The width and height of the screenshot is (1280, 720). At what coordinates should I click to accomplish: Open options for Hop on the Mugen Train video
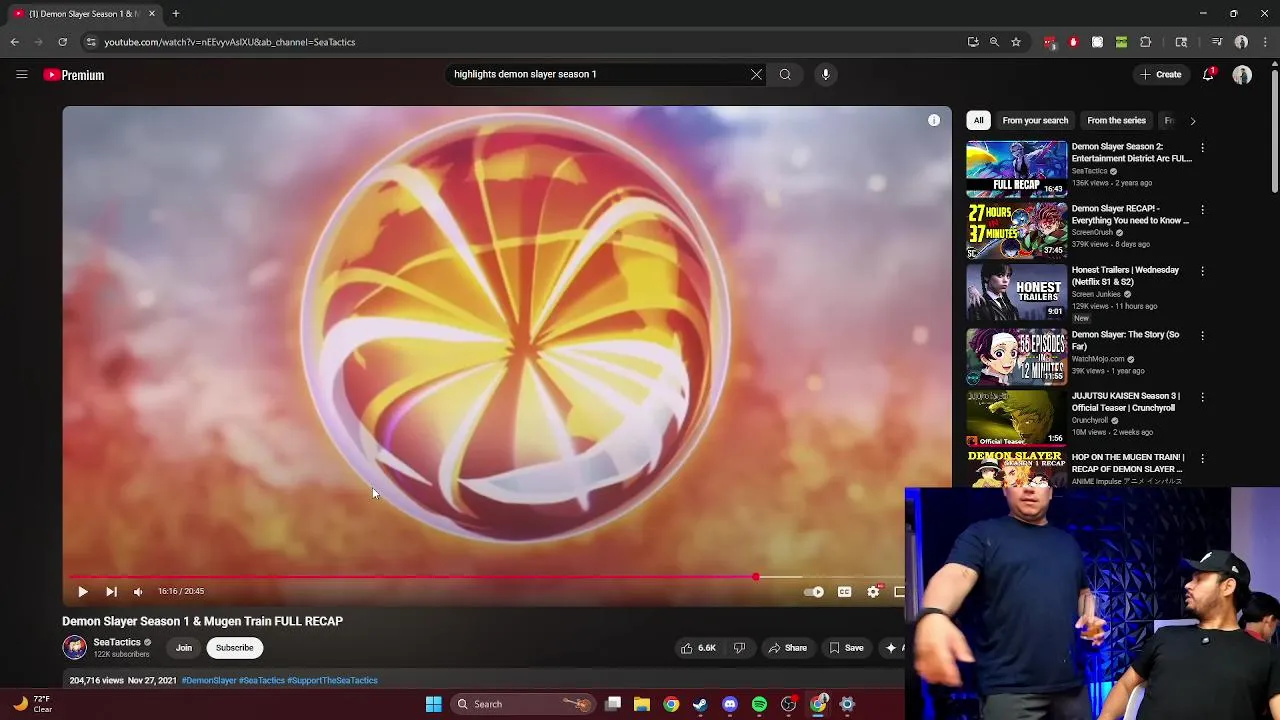(1202, 459)
